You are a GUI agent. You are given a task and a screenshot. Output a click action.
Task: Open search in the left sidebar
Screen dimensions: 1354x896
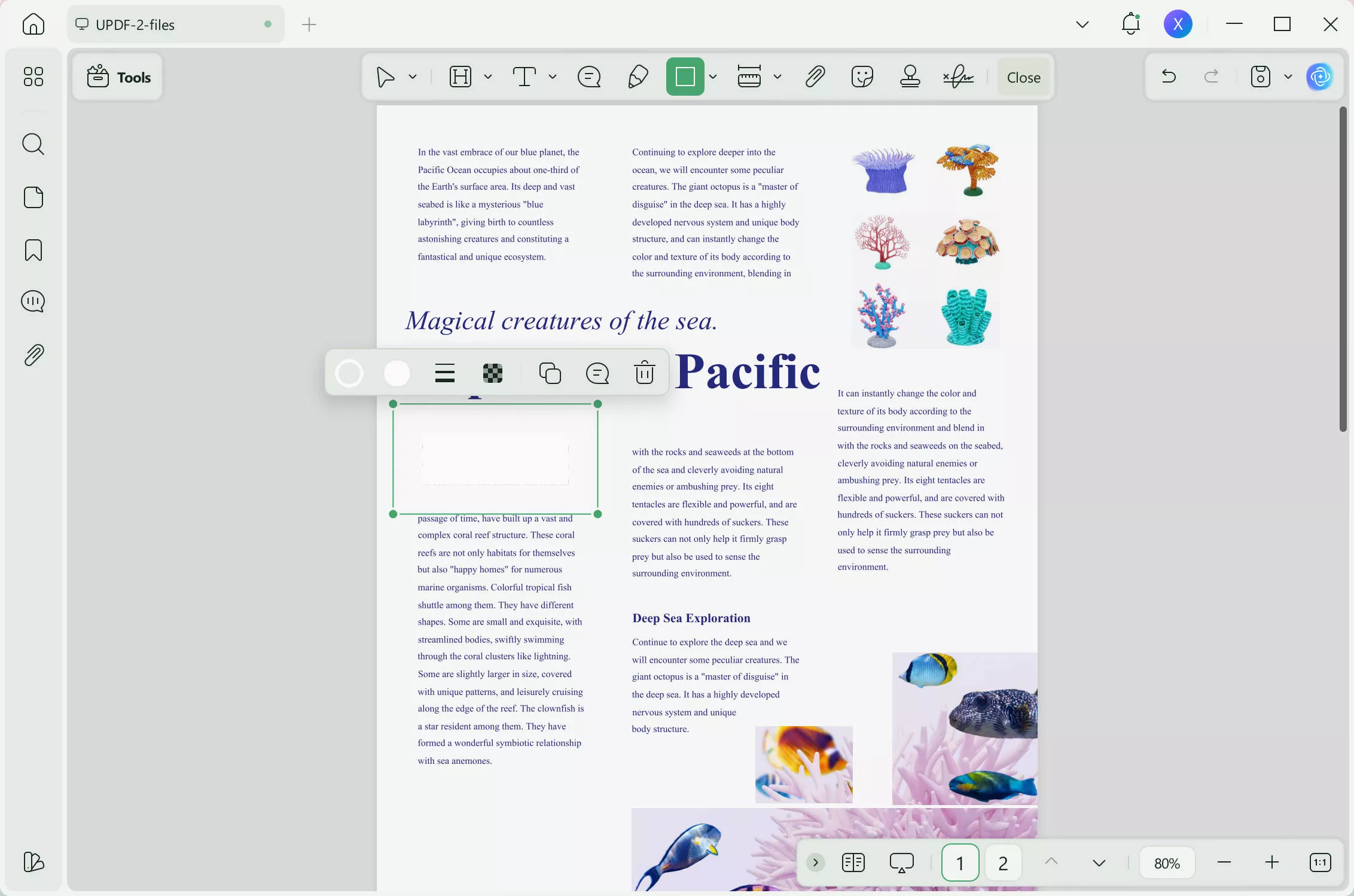point(33,144)
